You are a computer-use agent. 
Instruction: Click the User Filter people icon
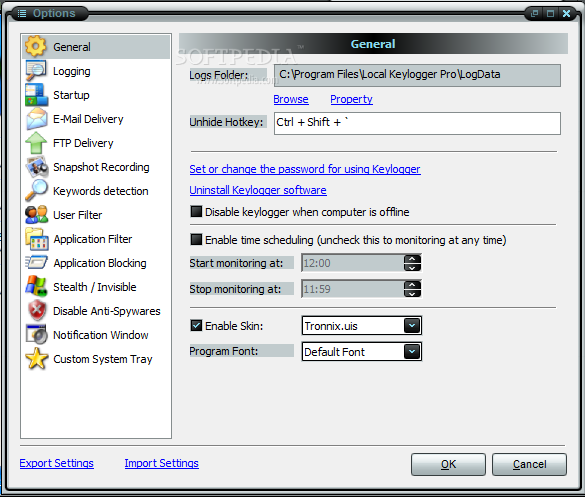[x=37, y=215]
